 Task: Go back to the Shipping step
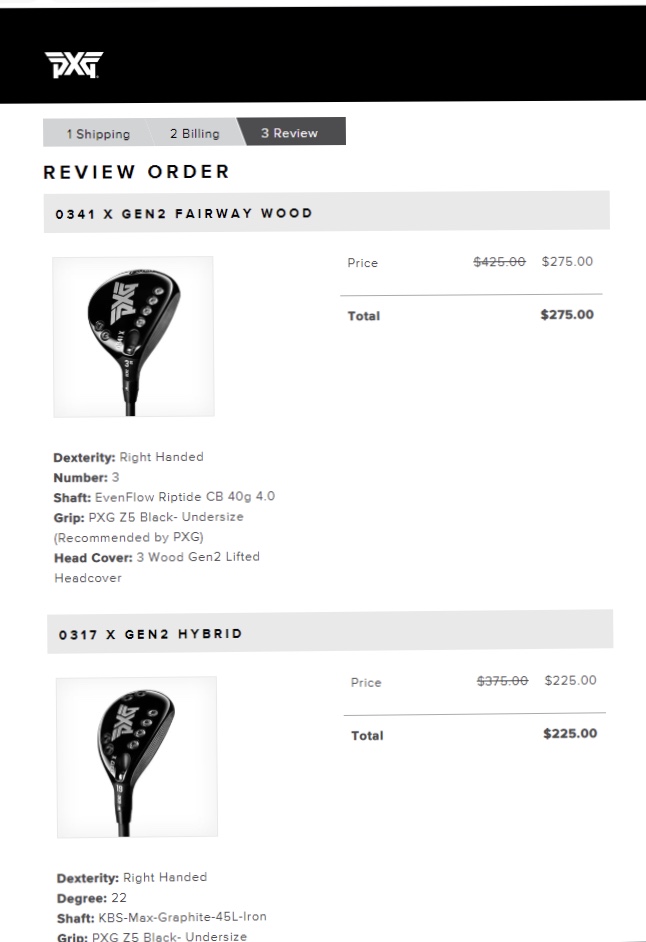(x=97, y=134)
